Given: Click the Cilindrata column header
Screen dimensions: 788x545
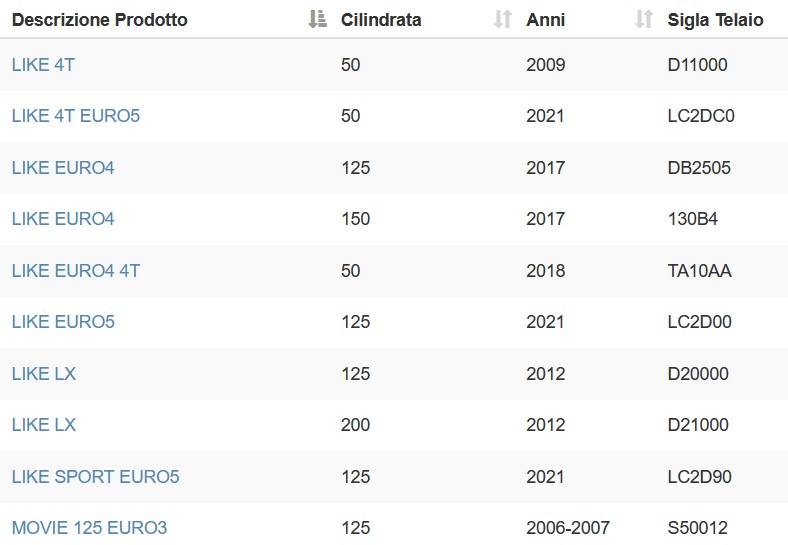Looking at the screenshot, I should (x=381, y=20).
